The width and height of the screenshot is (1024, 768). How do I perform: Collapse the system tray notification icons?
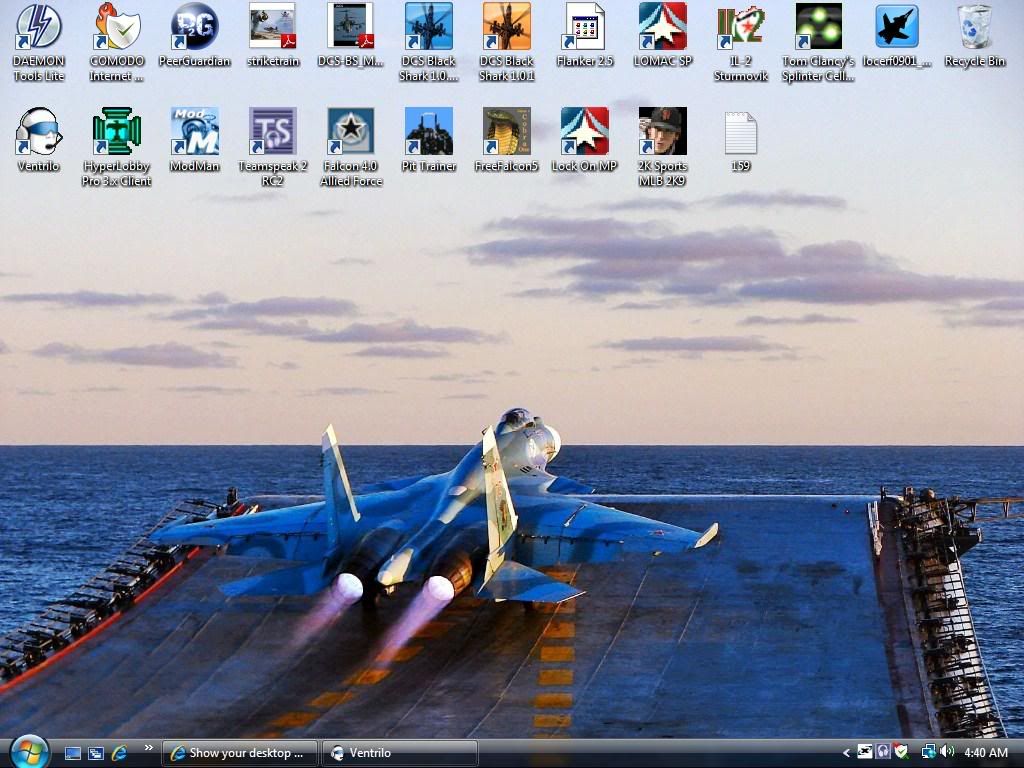coord(845,753)
